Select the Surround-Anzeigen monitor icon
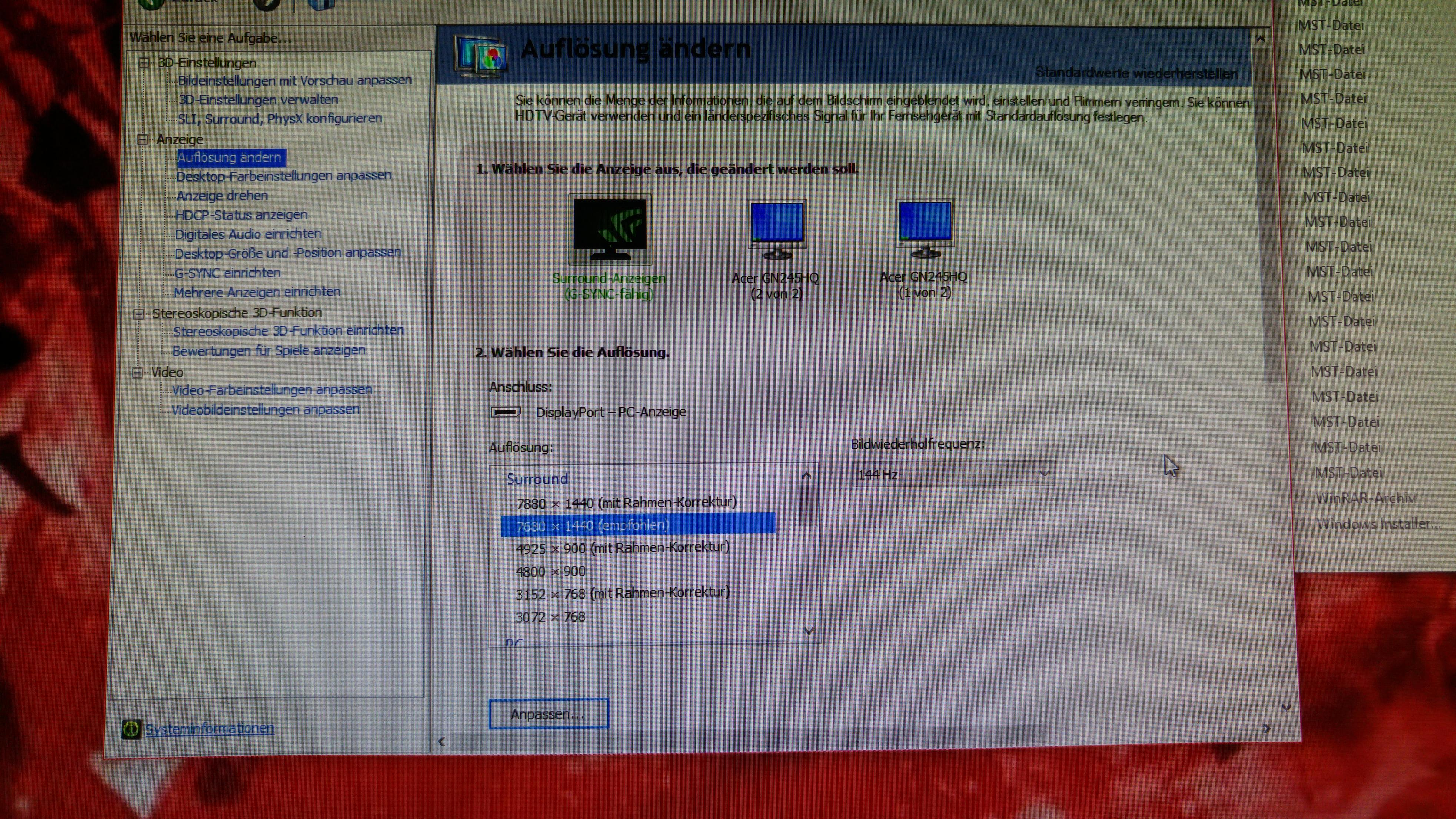 pos(610,230)
